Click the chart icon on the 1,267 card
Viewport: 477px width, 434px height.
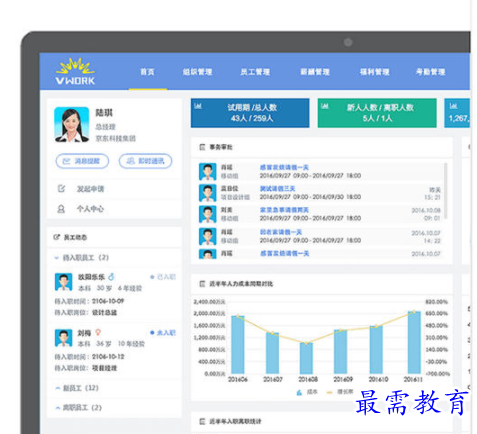click(x=453, y=106)
